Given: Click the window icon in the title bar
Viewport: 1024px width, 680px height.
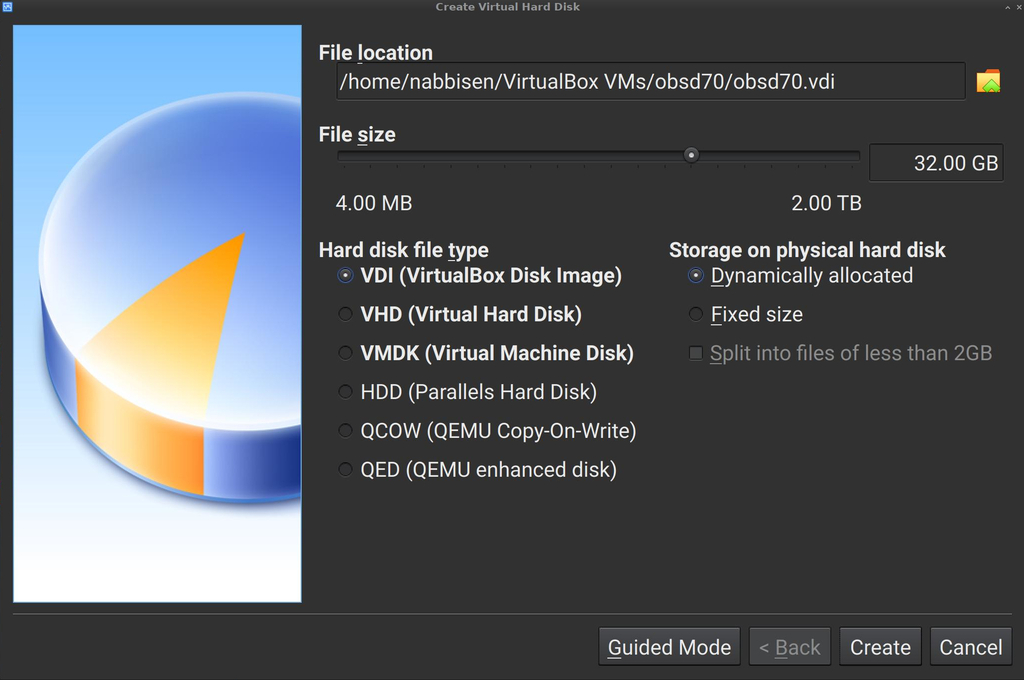Looking at the screenshot, I should tap(7, 7).
